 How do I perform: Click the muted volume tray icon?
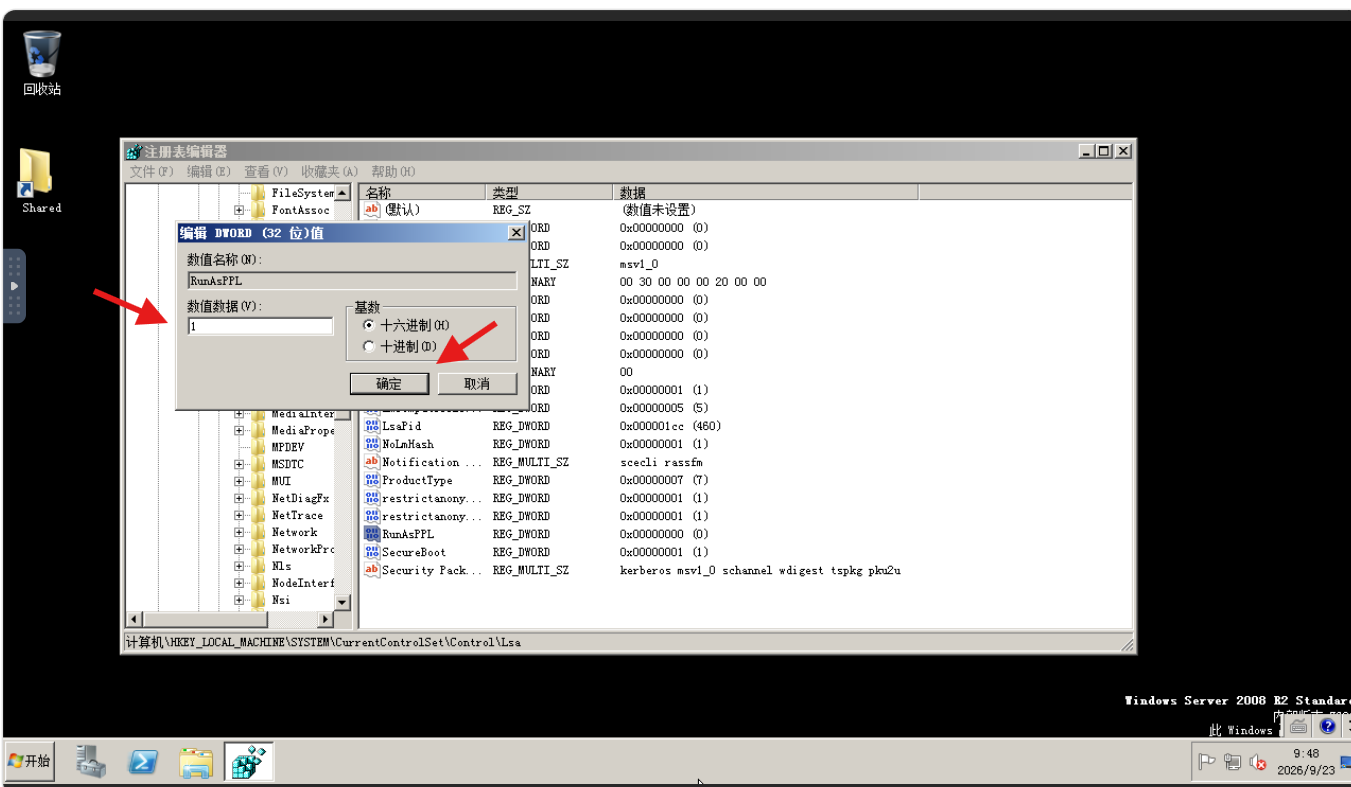point(1258,763)
